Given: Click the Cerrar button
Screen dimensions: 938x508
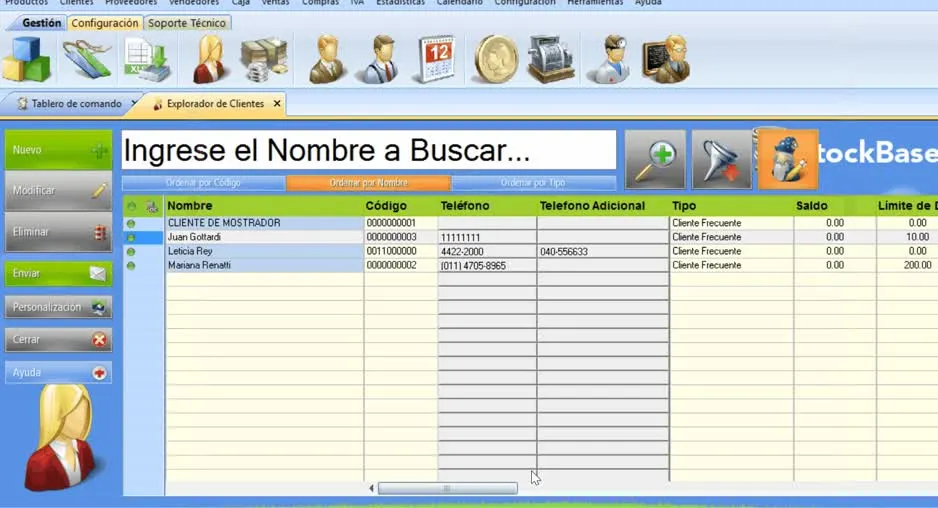Looking at the screenshot, I should click(x=58, y=340).
